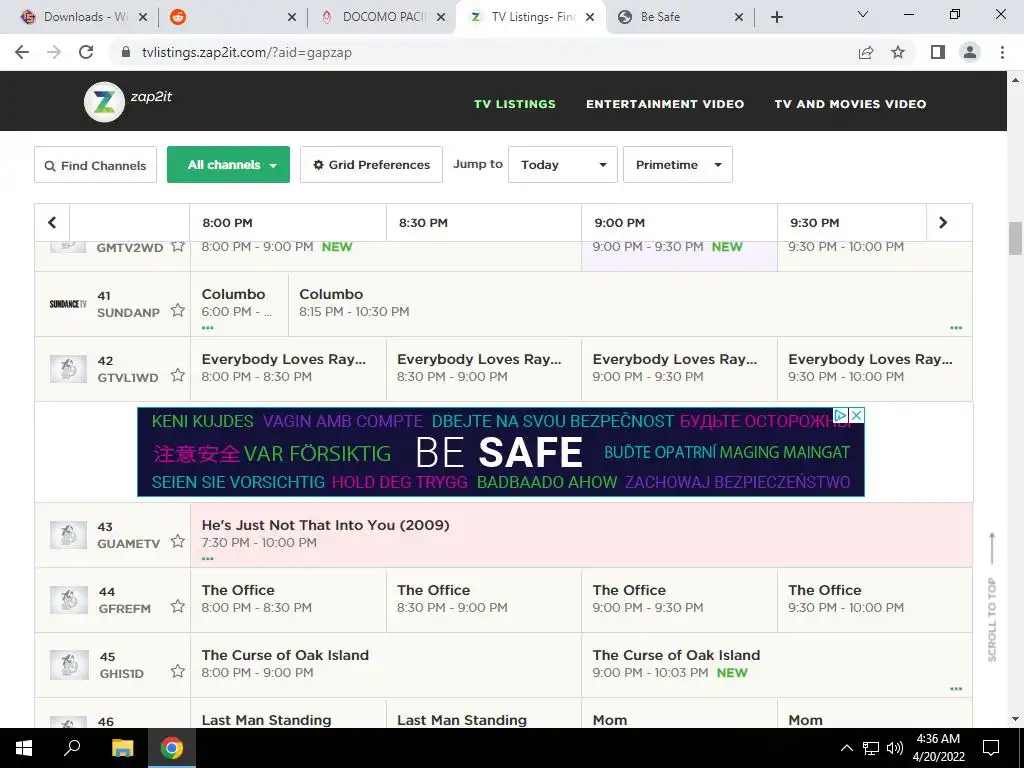The width and height of the screenshot is (1024, 768).
Task: Show hidden system tray icons
Action: 846,748
